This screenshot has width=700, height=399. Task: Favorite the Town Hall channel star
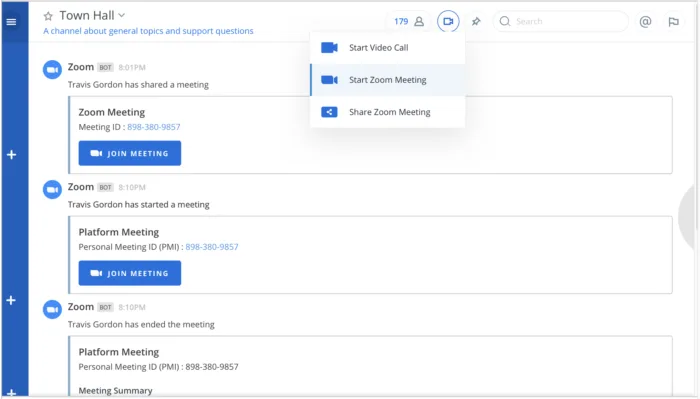pos(48,17)
